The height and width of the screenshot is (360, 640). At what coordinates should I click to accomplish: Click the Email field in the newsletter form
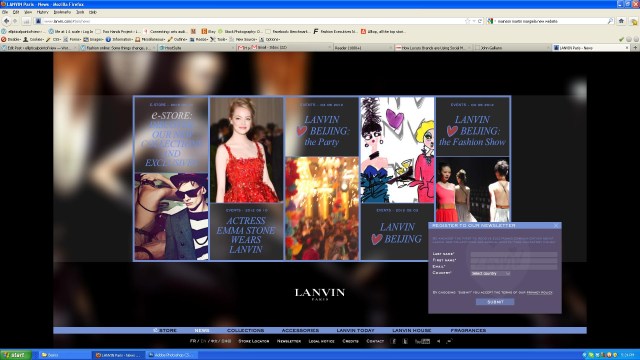[x=513, y=267]
